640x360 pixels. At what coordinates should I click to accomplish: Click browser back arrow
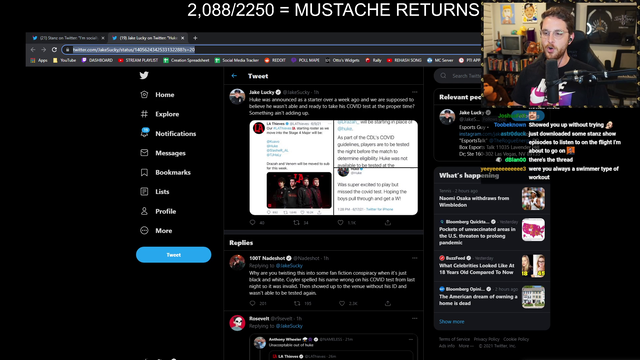click(x=33, y=49)
